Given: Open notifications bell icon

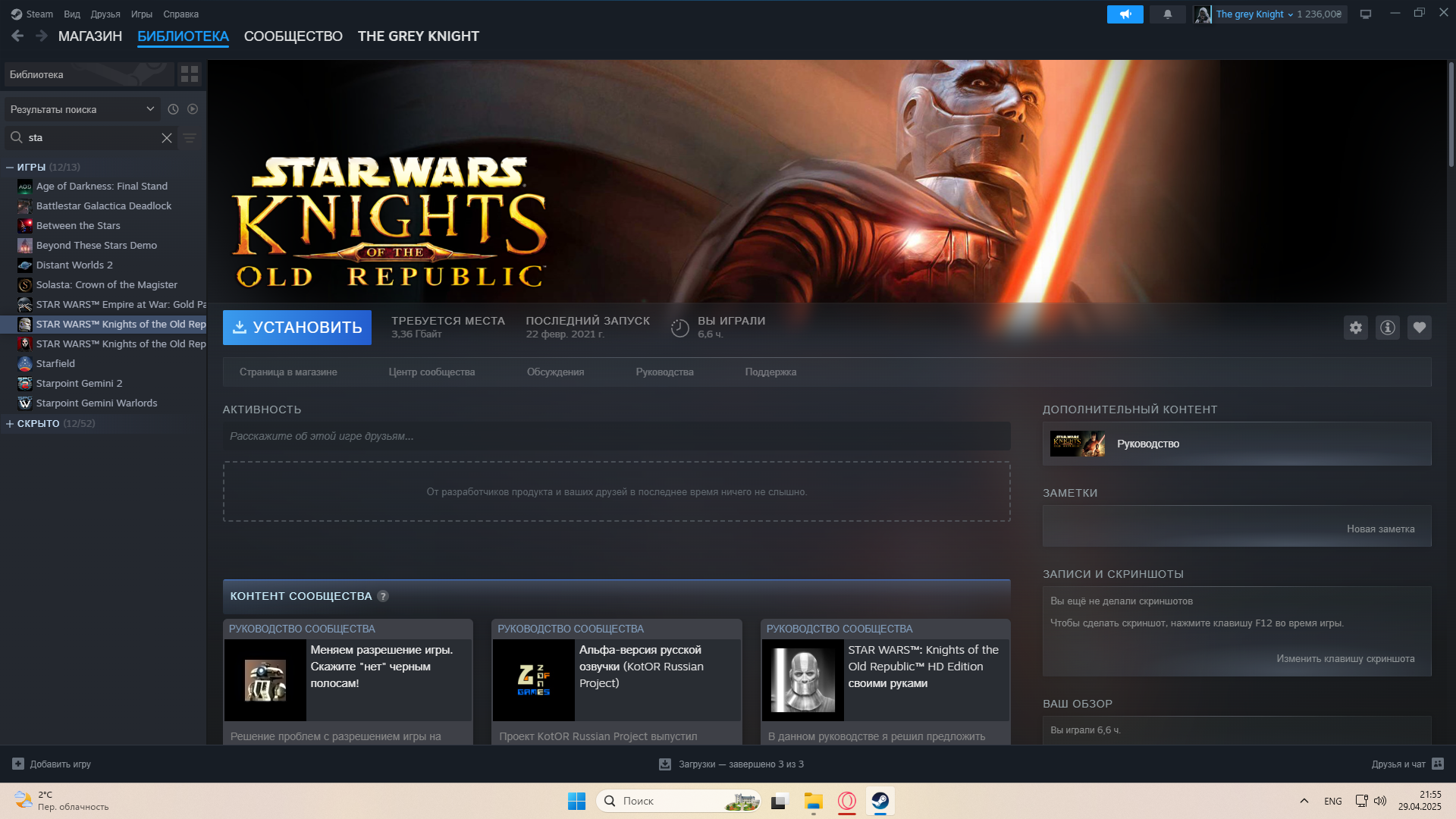Looking at the screenshot, I should (1168, 14).
